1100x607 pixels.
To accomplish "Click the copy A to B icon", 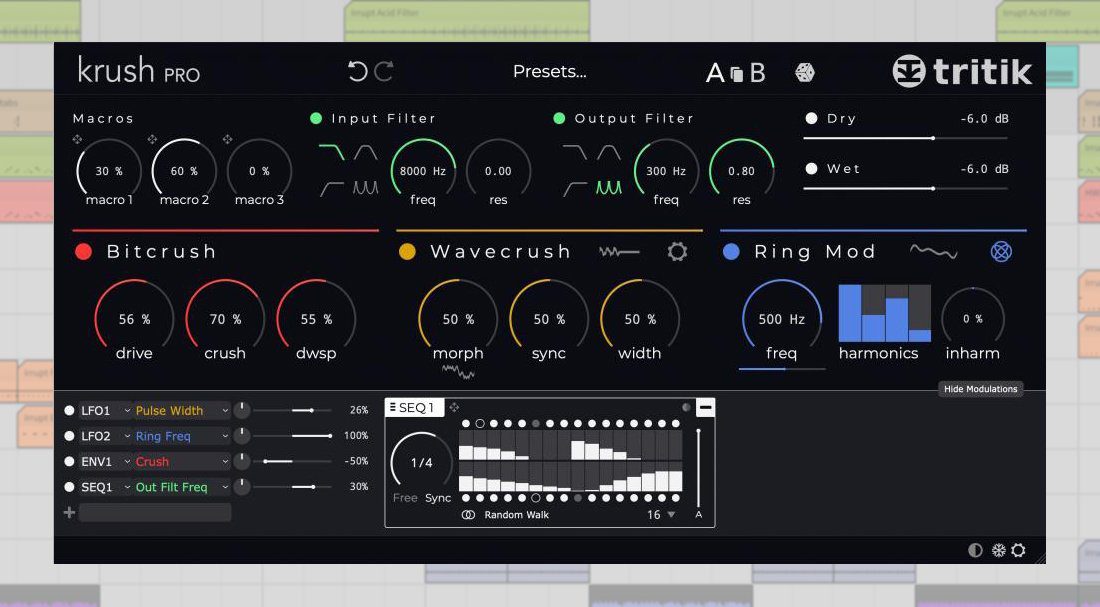I will tap(736, 73).
